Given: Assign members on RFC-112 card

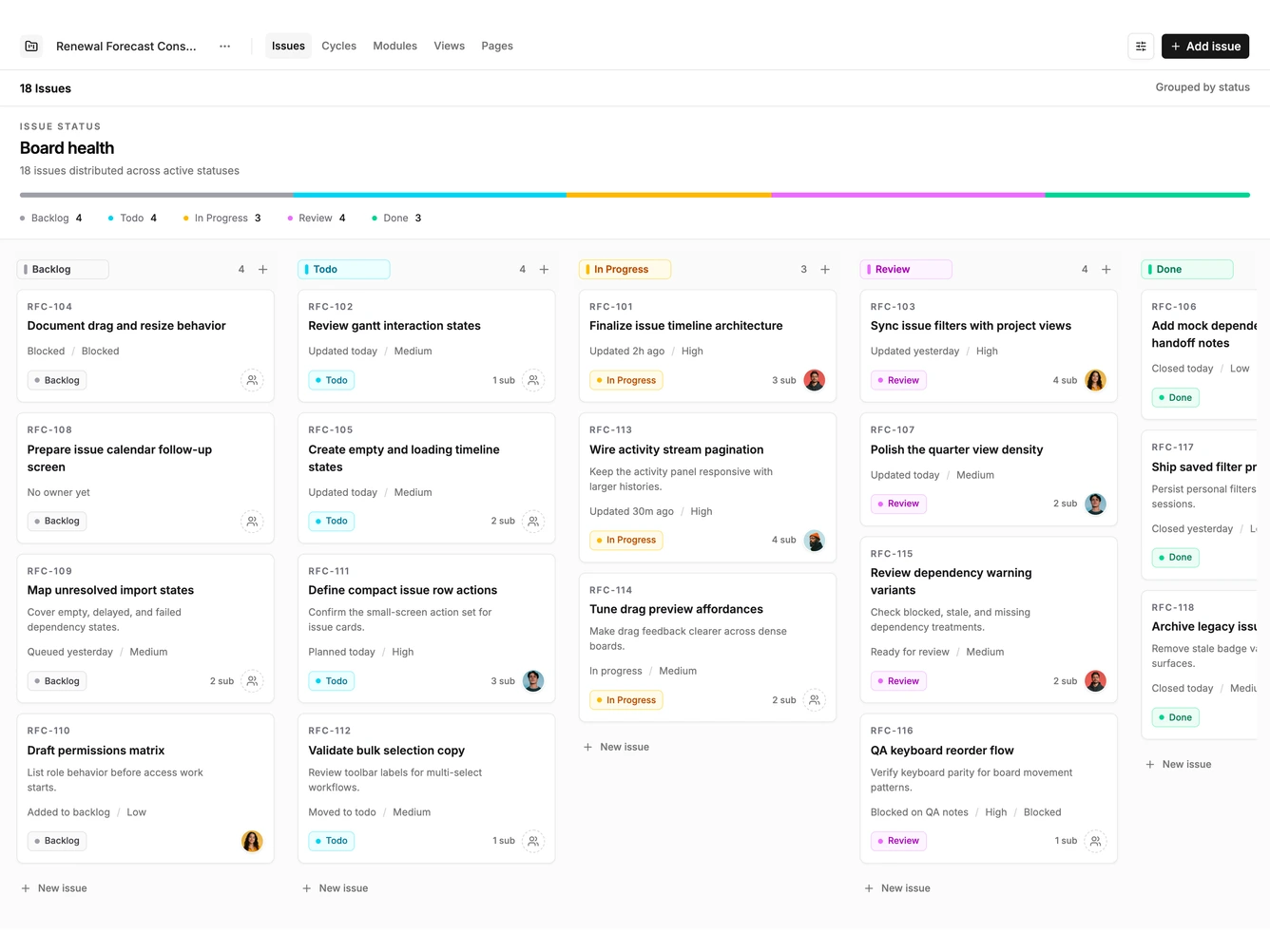Looking at the screenshot, I should [x=533, y=841].
